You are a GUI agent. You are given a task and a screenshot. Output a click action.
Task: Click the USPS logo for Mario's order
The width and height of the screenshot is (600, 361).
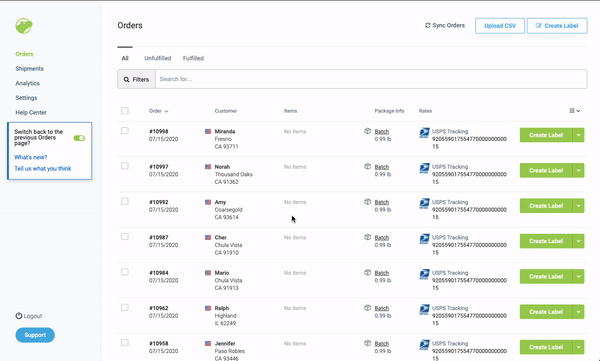424,274
